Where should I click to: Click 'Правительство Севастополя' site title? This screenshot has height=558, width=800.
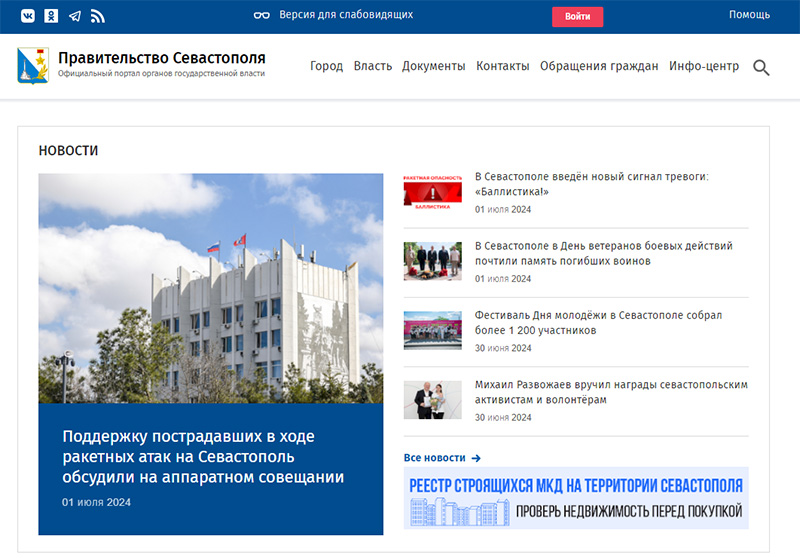tap(162, 58)
